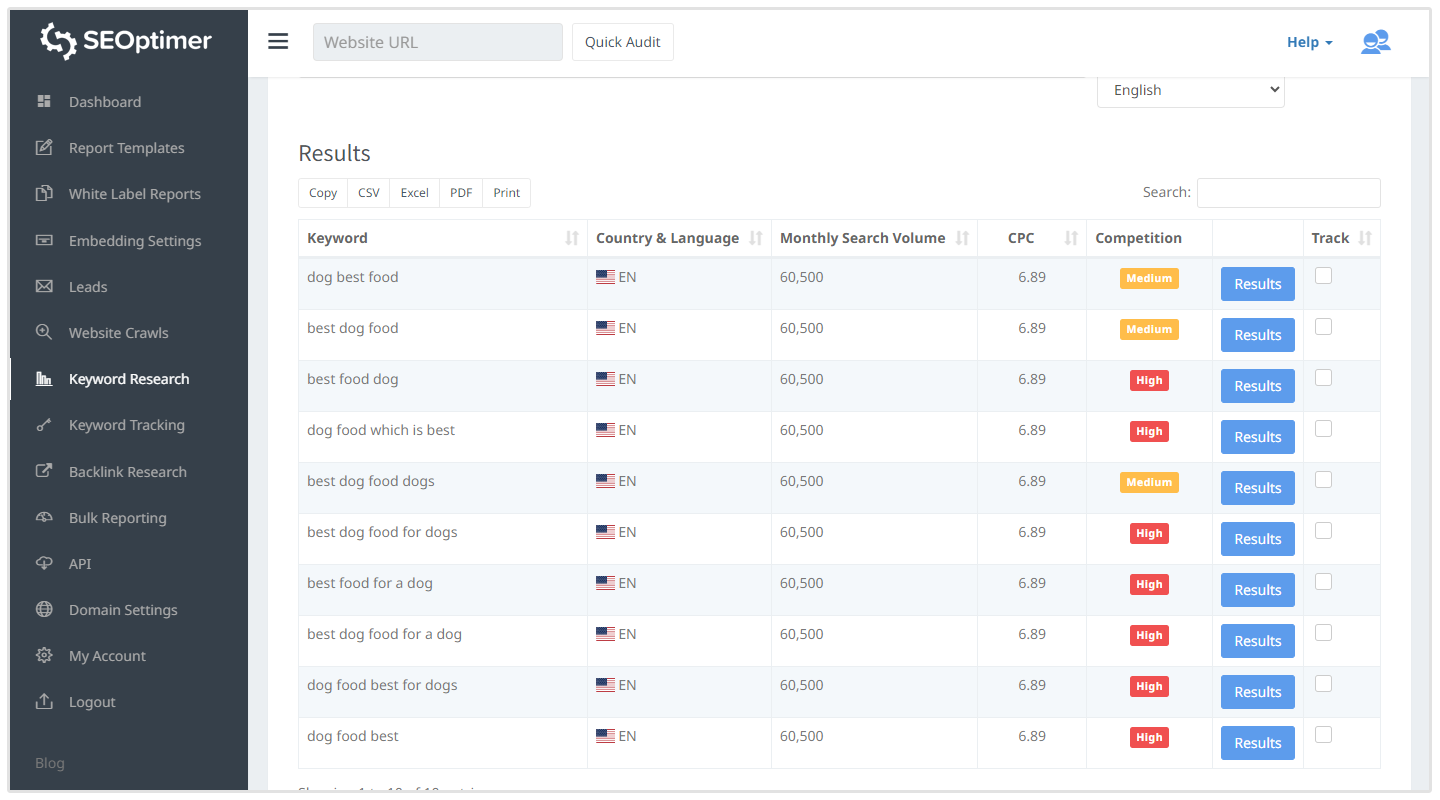
Task: Open the user profile icon at top right
Action: (x=1375, y=42)
